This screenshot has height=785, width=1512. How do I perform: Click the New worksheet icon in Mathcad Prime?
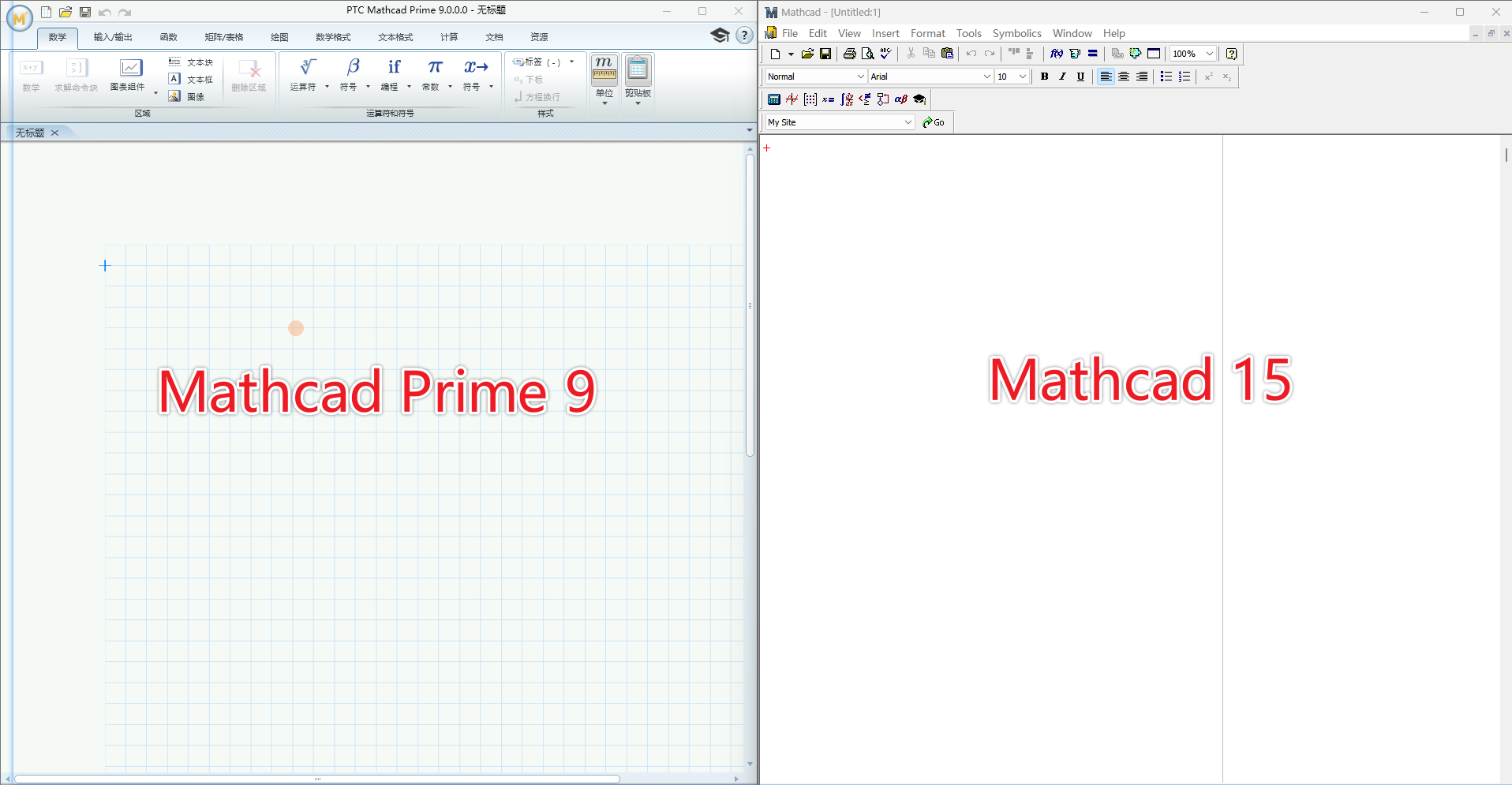47,12
